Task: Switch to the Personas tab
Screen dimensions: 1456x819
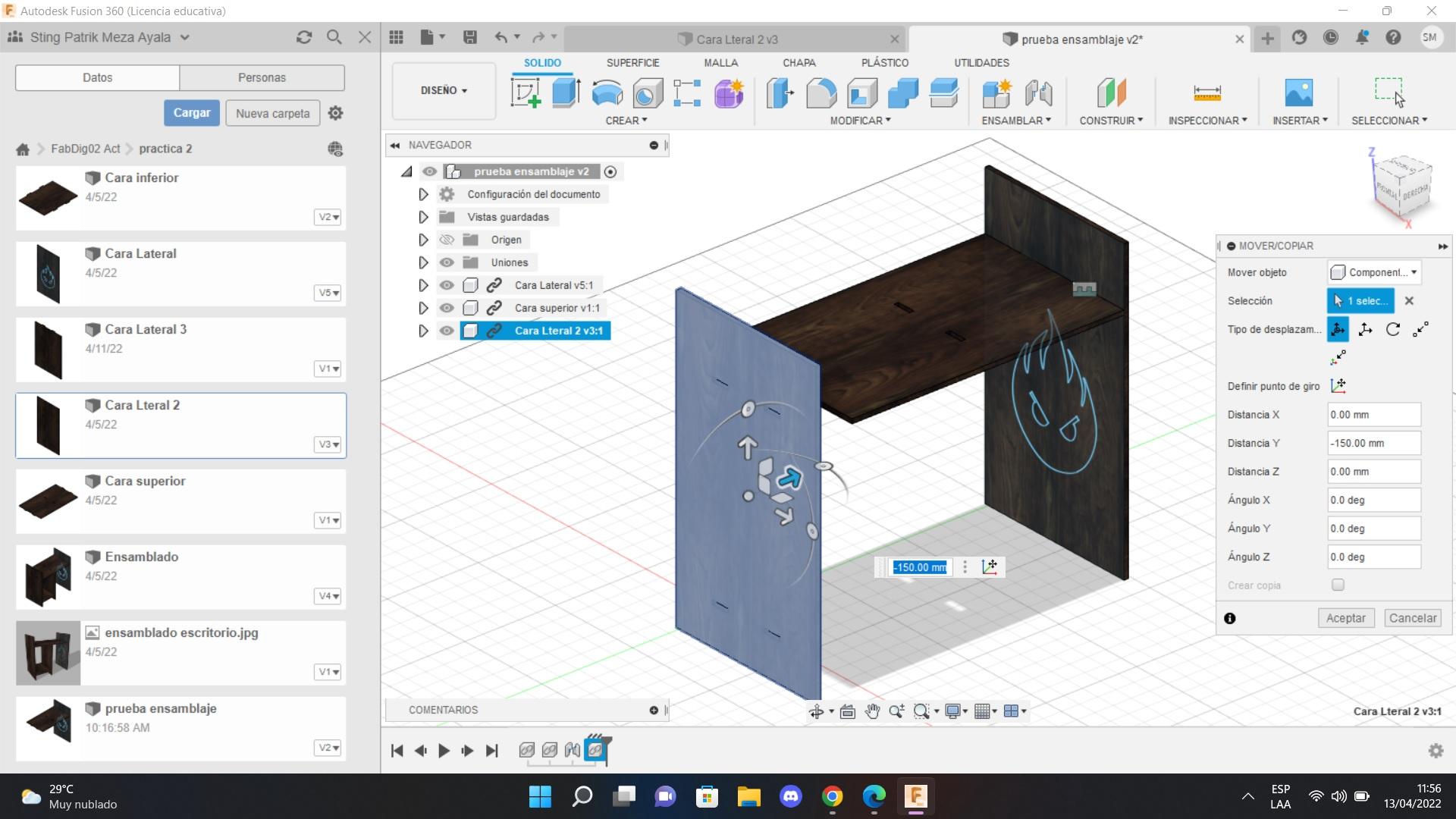Action: [x=262, y=77]
